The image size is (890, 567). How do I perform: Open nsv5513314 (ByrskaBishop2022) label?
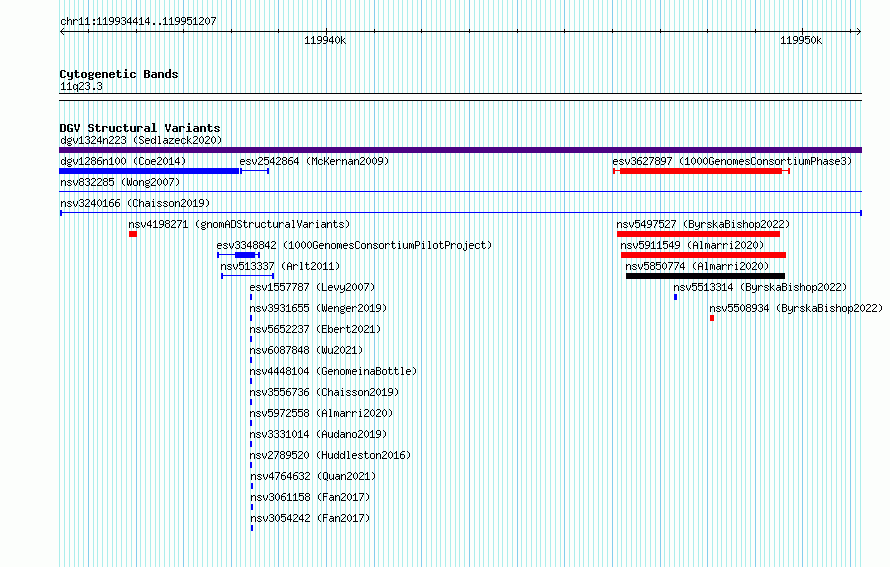point(760,287)
